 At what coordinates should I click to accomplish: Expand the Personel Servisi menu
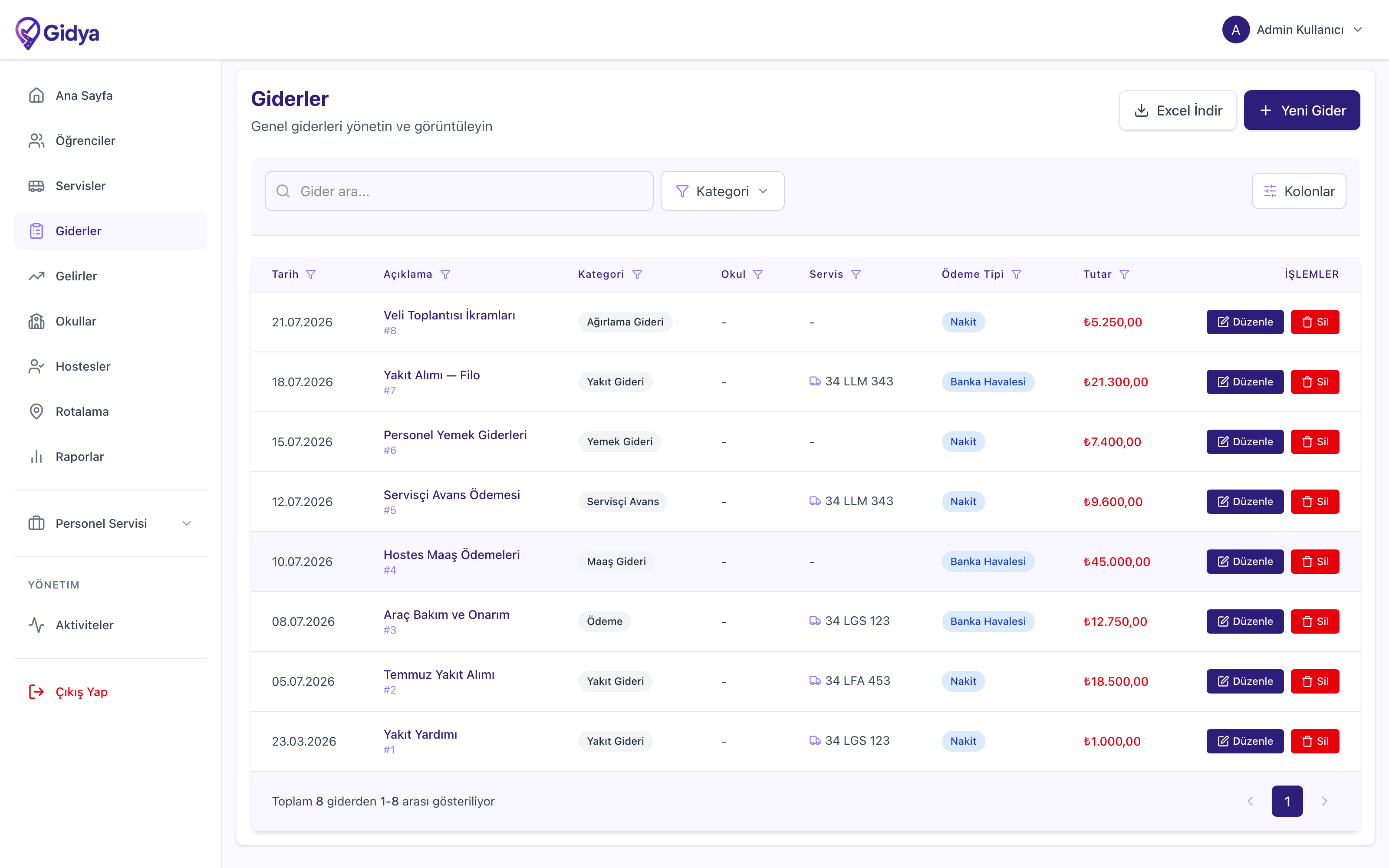click(110, 523)
